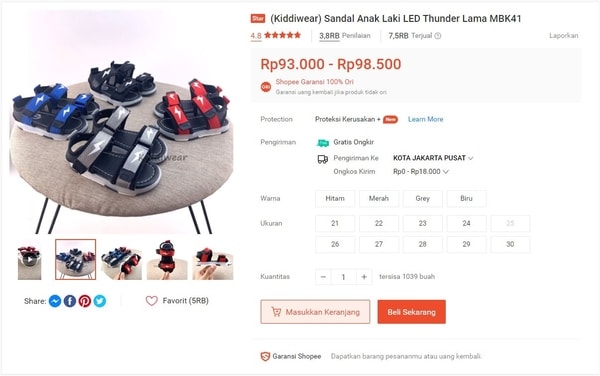This screenshot has height=376, width=600.
Task: Click the Terjual help question icon
Action: pos(438,36)
